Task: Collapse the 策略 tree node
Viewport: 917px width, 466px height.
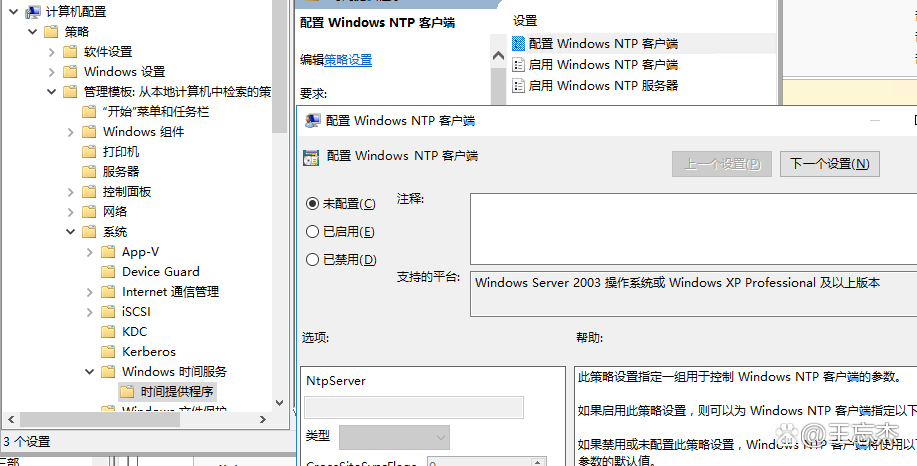Action: point(33,31)
